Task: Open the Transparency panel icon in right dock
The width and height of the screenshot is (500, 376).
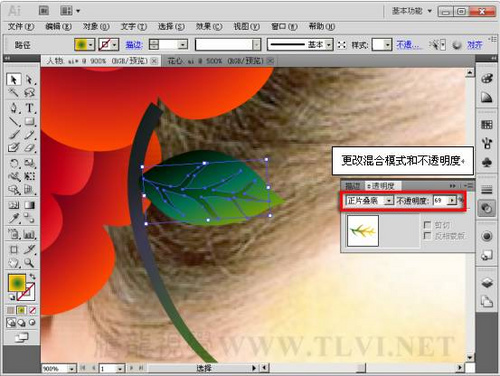Action: [x=487, y=209]
